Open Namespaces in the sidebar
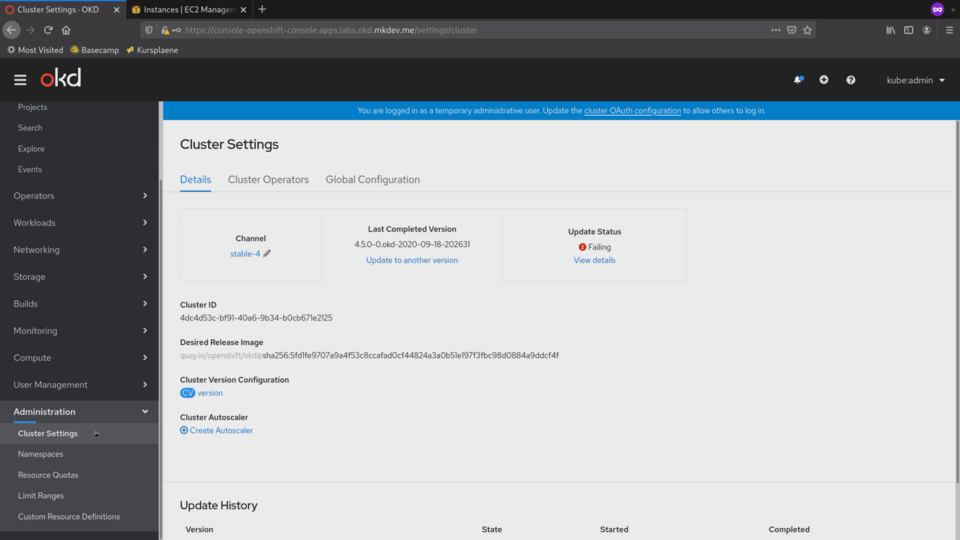The width and height of the screenshot is (960, 540). pos(40,454)
